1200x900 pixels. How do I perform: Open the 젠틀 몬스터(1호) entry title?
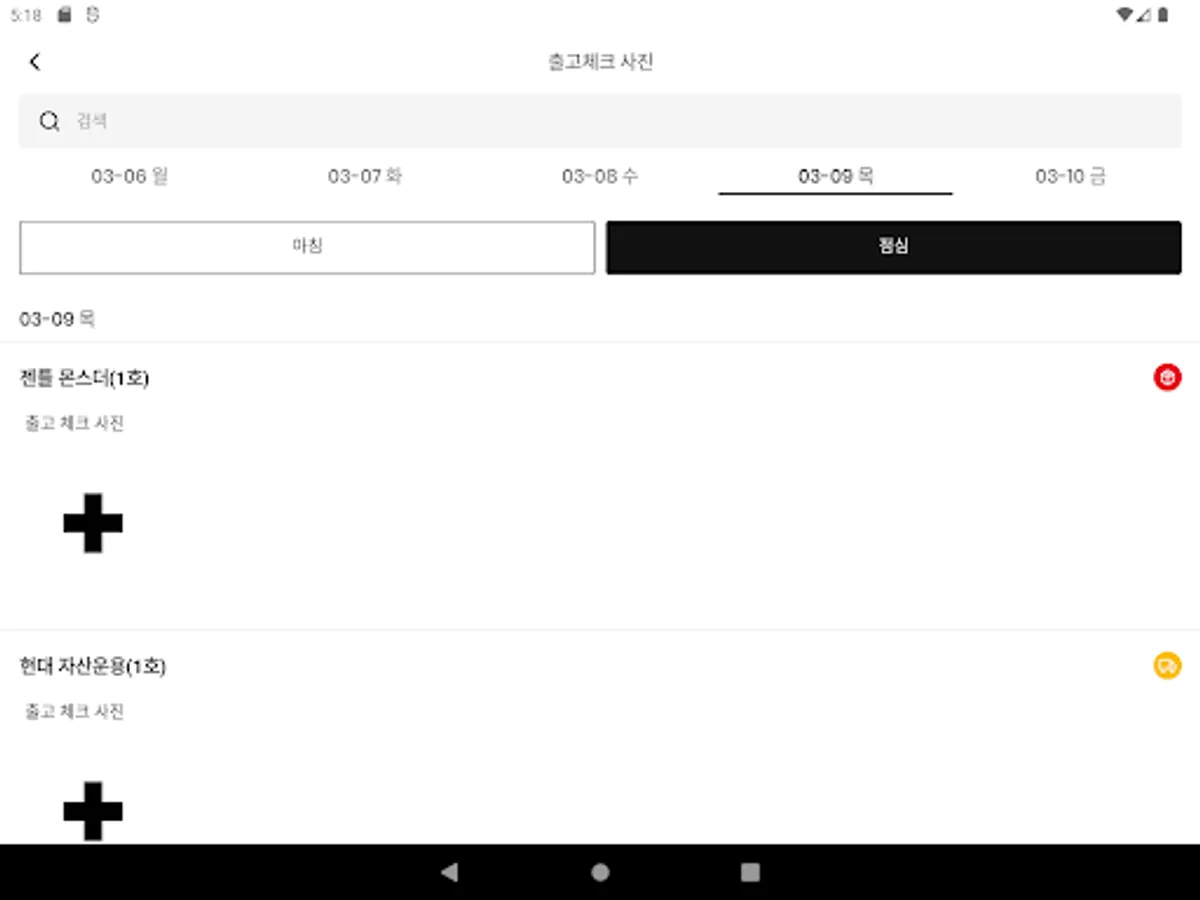[84, 378]
